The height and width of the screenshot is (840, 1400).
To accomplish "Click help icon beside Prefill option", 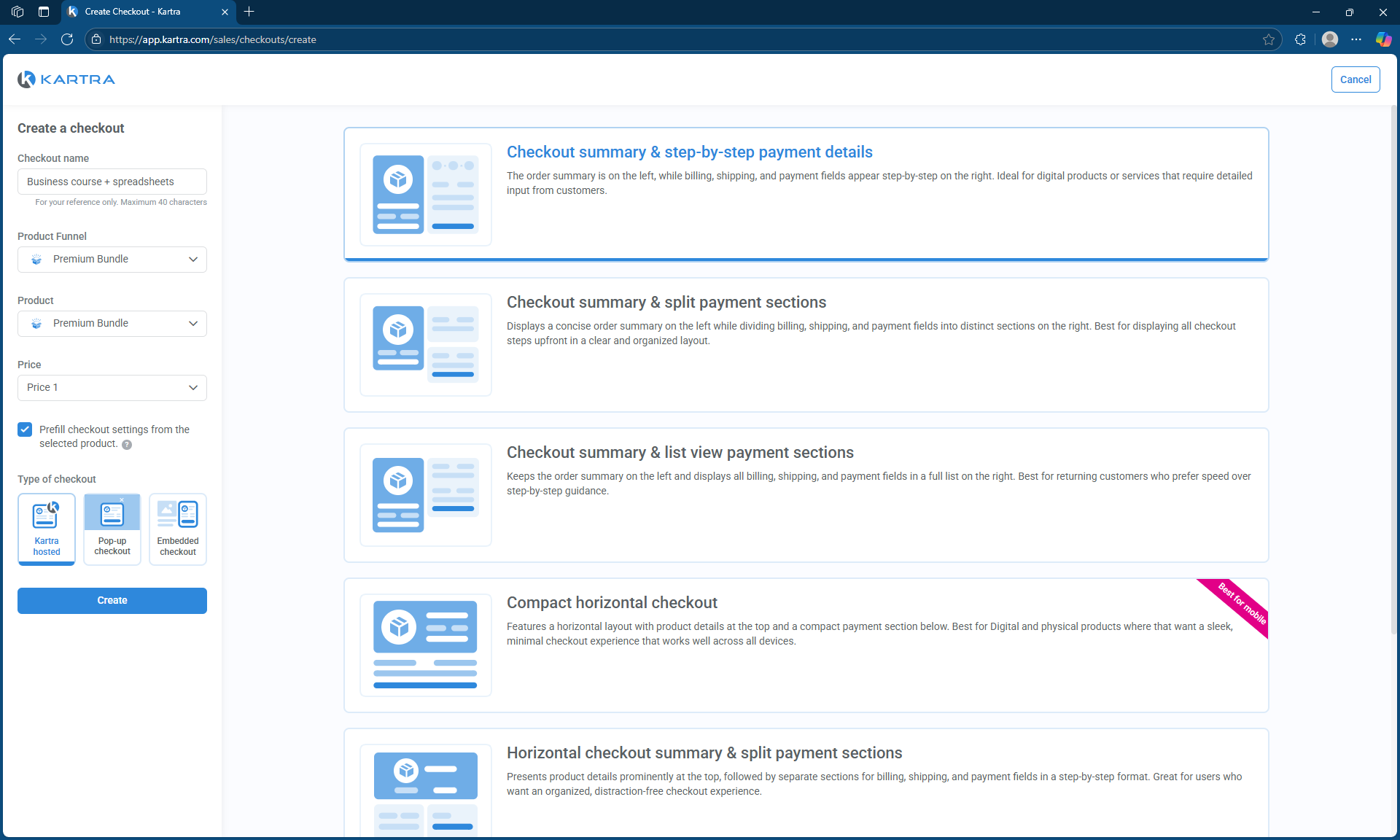I will (127, 445).
